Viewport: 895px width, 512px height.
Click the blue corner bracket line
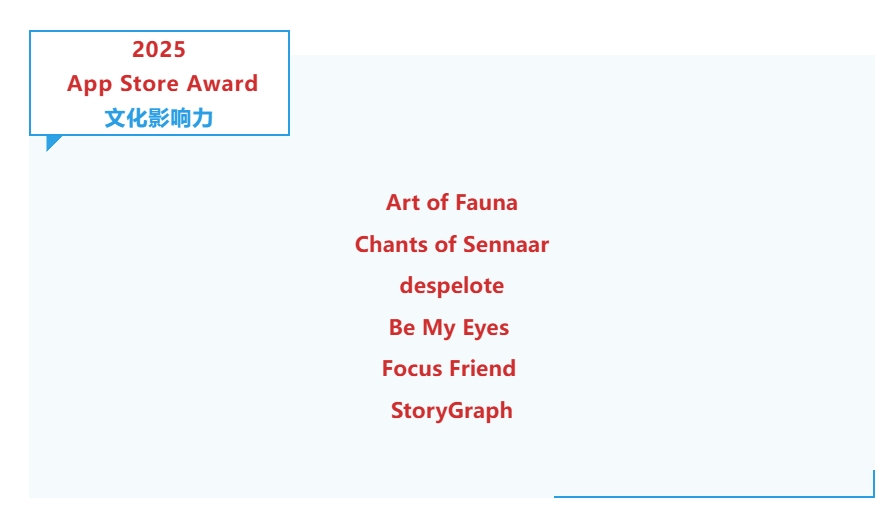pos(714,495)
